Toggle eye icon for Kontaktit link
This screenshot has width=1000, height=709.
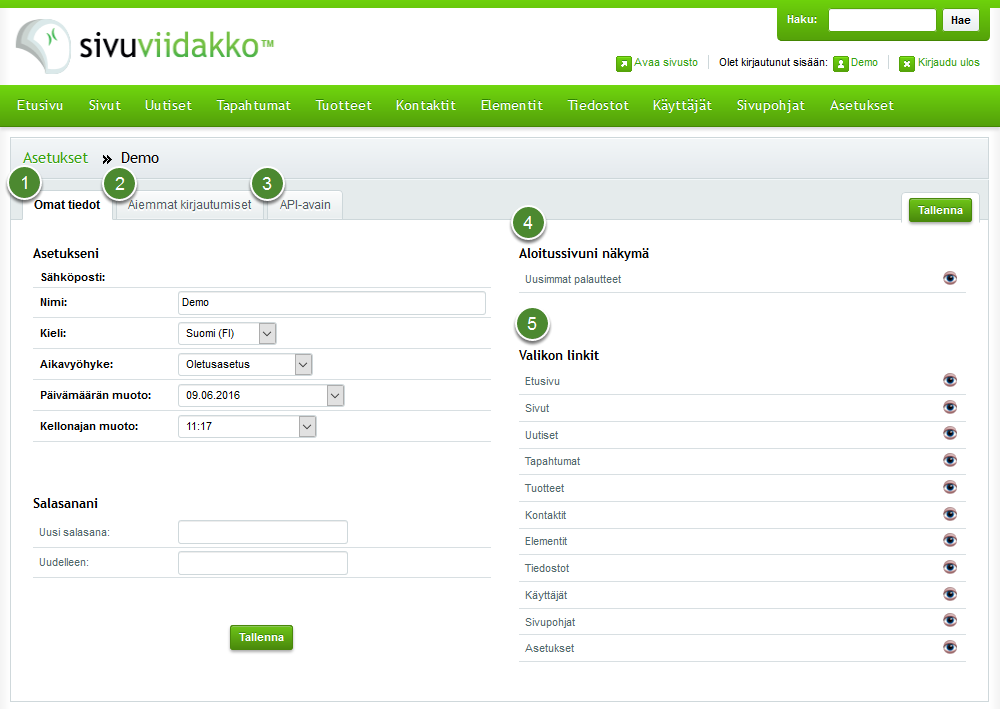coord(950,514)
